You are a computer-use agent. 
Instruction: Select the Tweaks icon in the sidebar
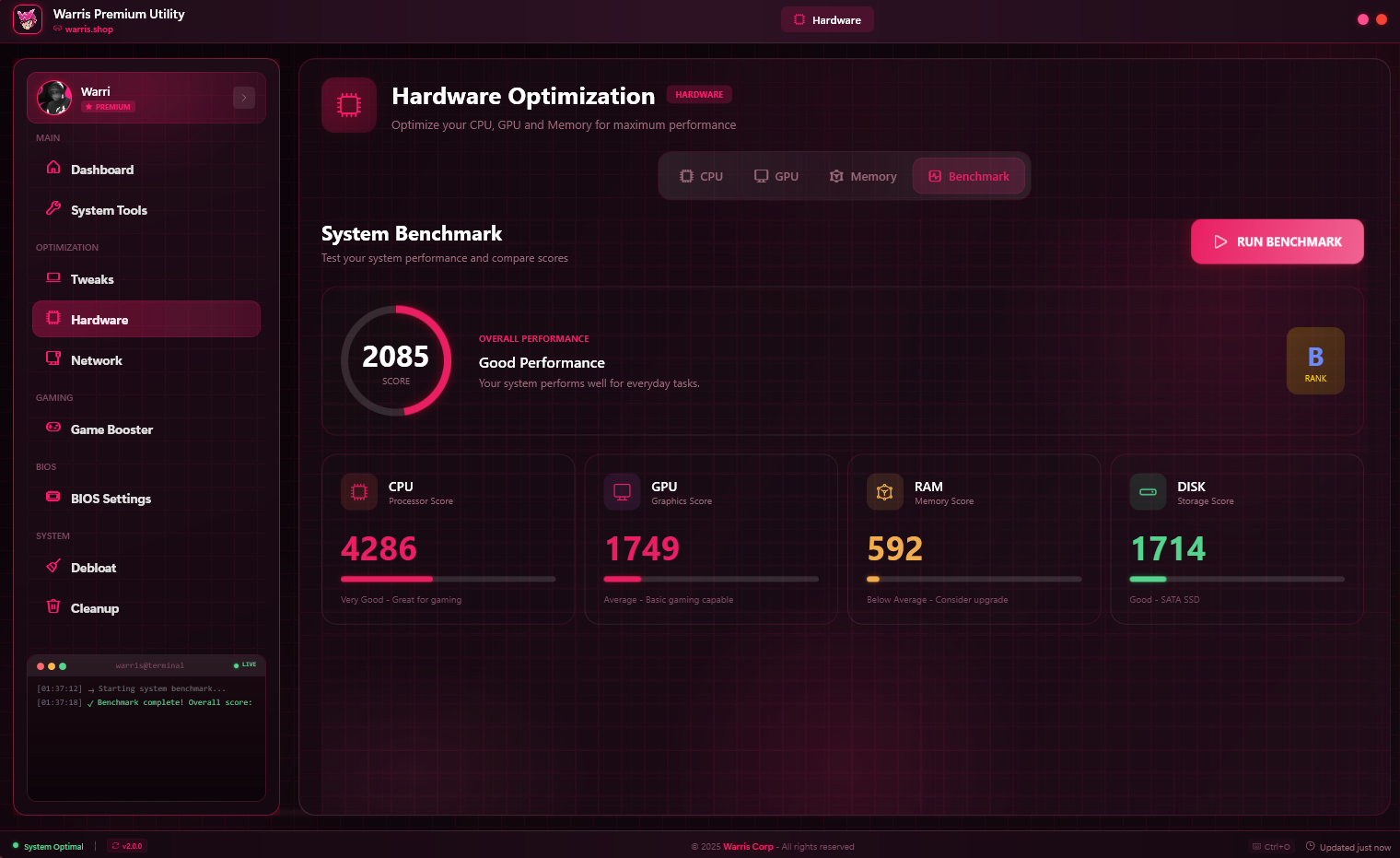click(x=52, y=278)
